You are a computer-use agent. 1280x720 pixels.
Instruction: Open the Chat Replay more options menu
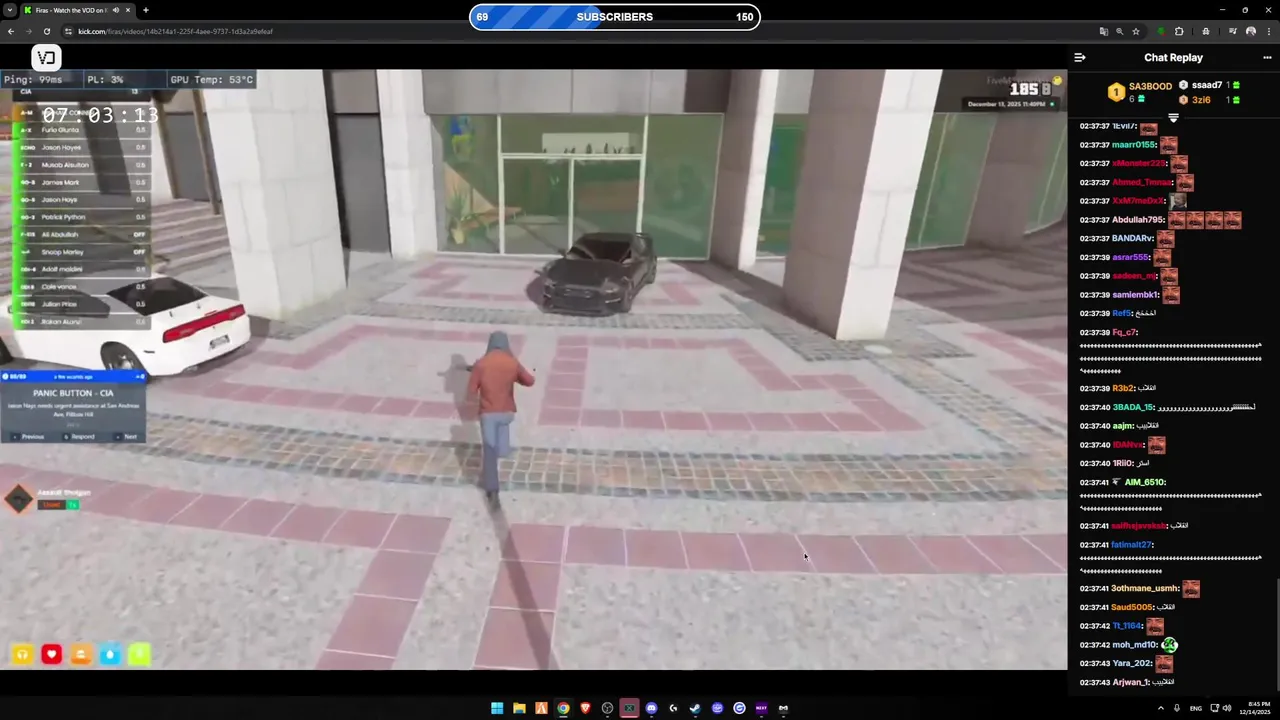coord(1267,58)
